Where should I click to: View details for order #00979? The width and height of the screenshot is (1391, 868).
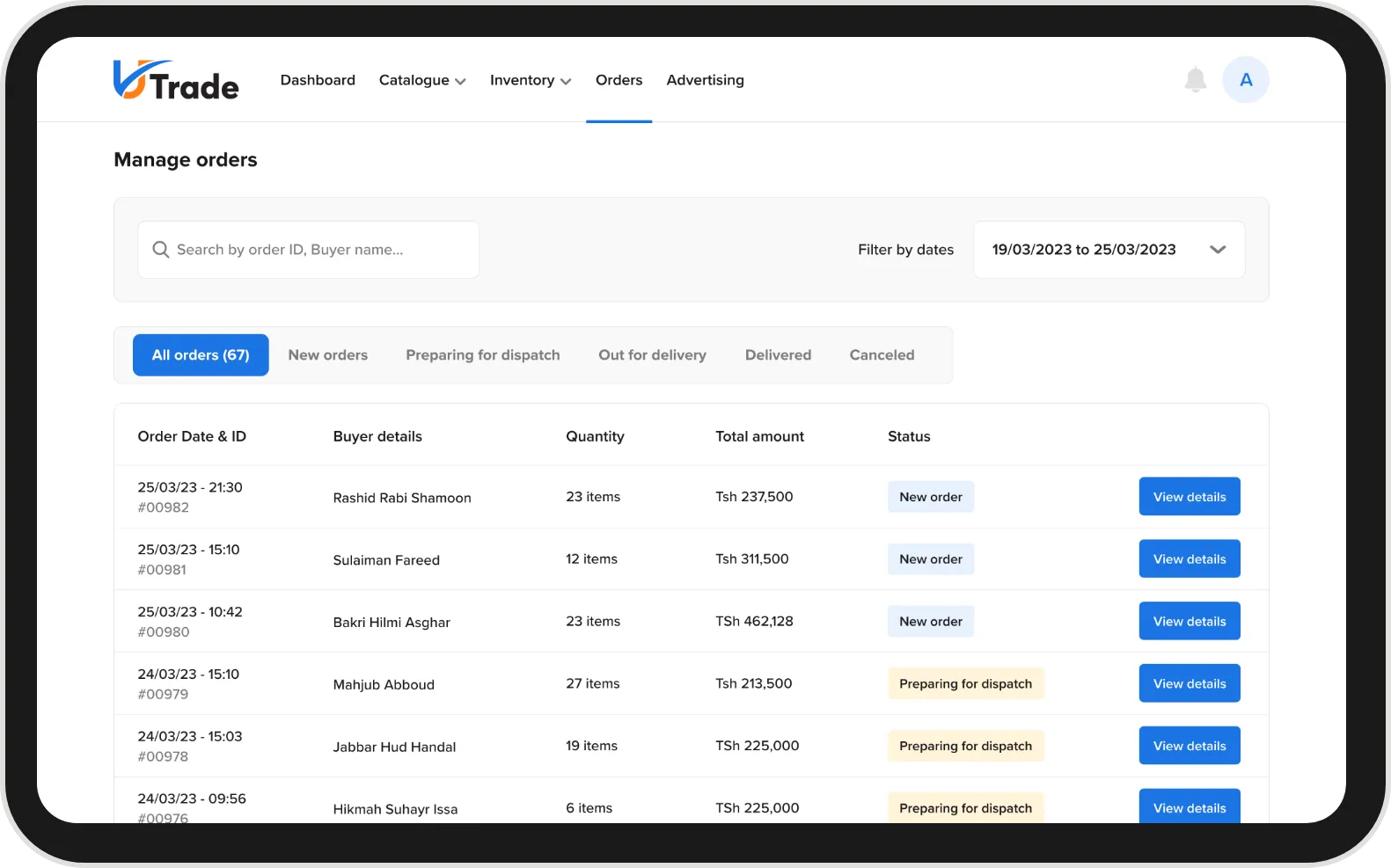pos(1189,683)
